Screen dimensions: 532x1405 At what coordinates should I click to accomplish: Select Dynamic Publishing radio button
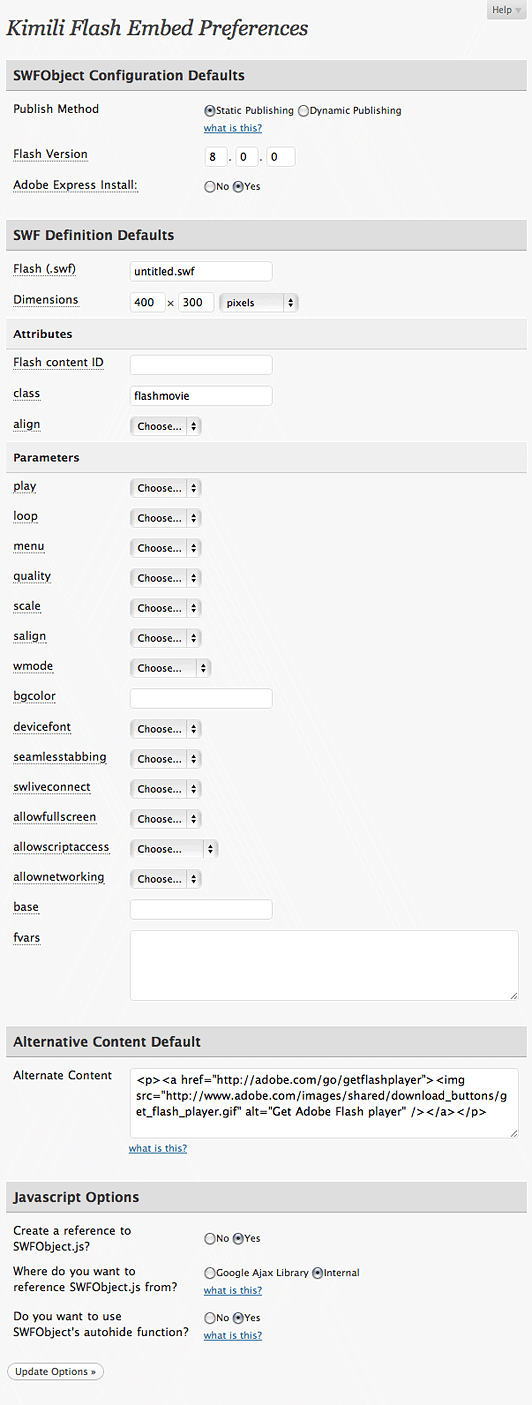coord(304,111)
